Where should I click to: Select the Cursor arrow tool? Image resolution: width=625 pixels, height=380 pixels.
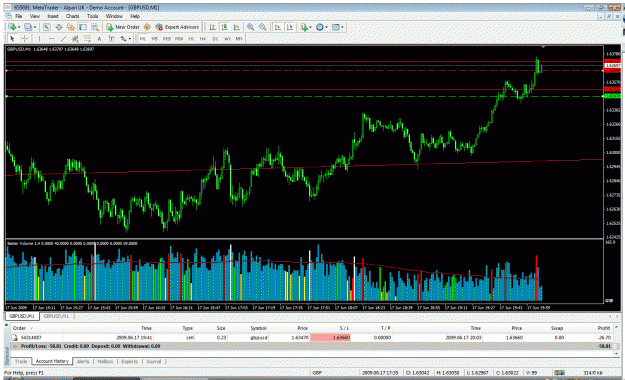pos(12,39)
